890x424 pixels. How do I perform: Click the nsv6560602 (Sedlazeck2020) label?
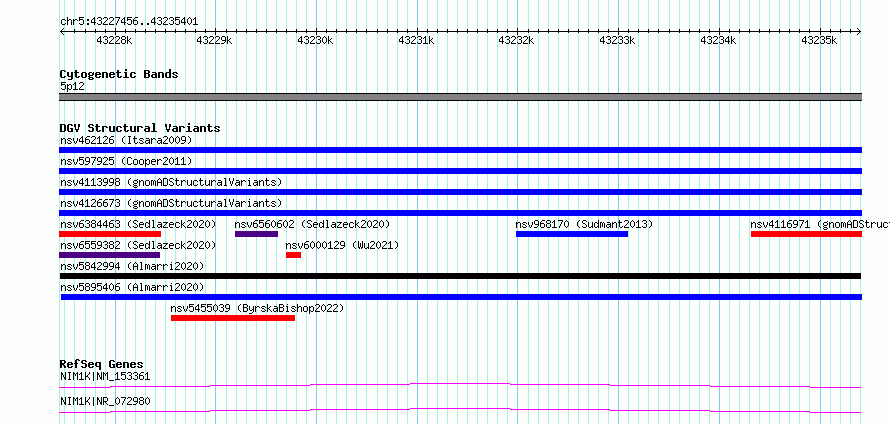coord(312,224)
